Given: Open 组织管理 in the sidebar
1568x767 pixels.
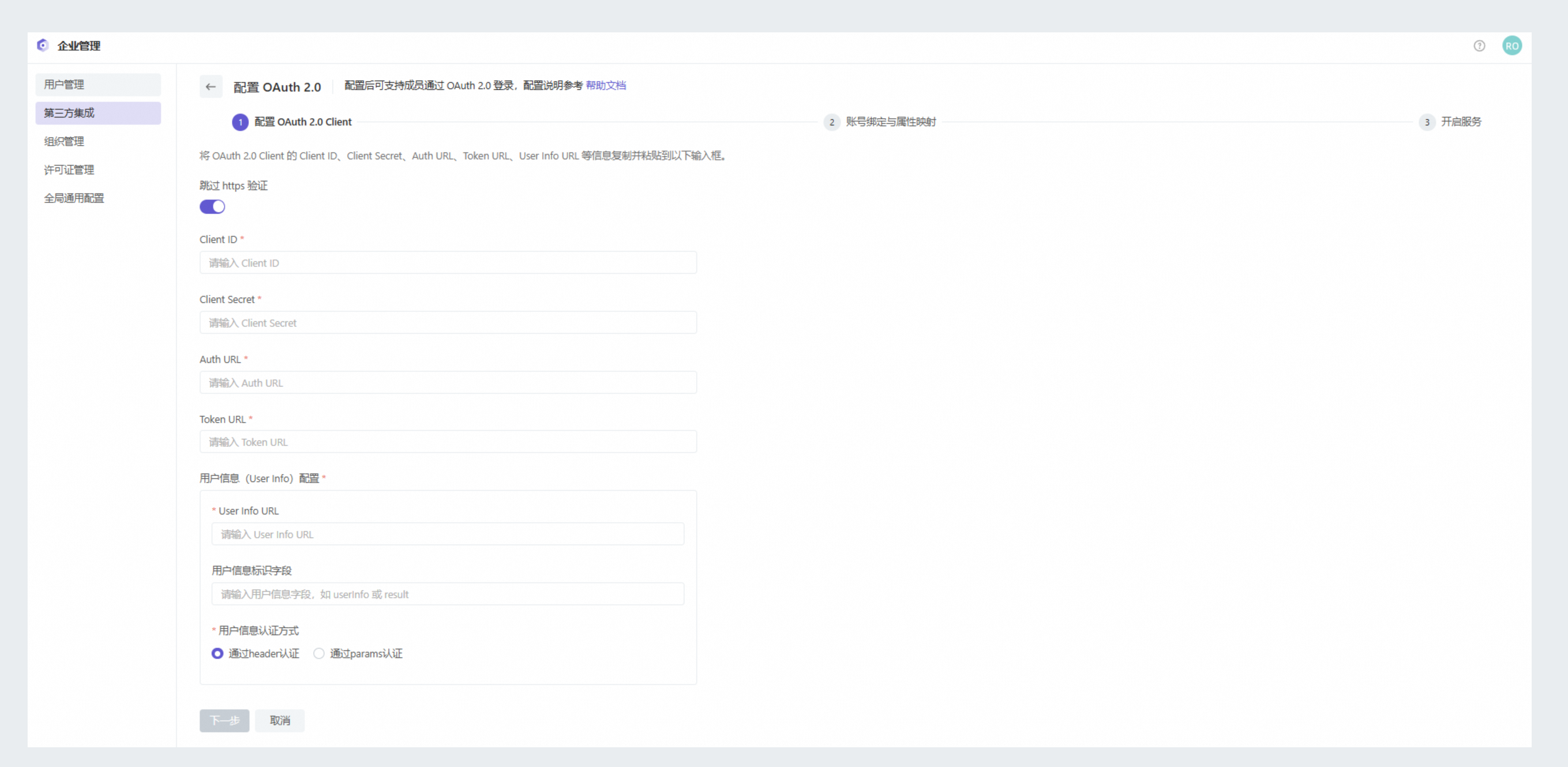Looking at the screenshot, I should (x=98, y=142).
